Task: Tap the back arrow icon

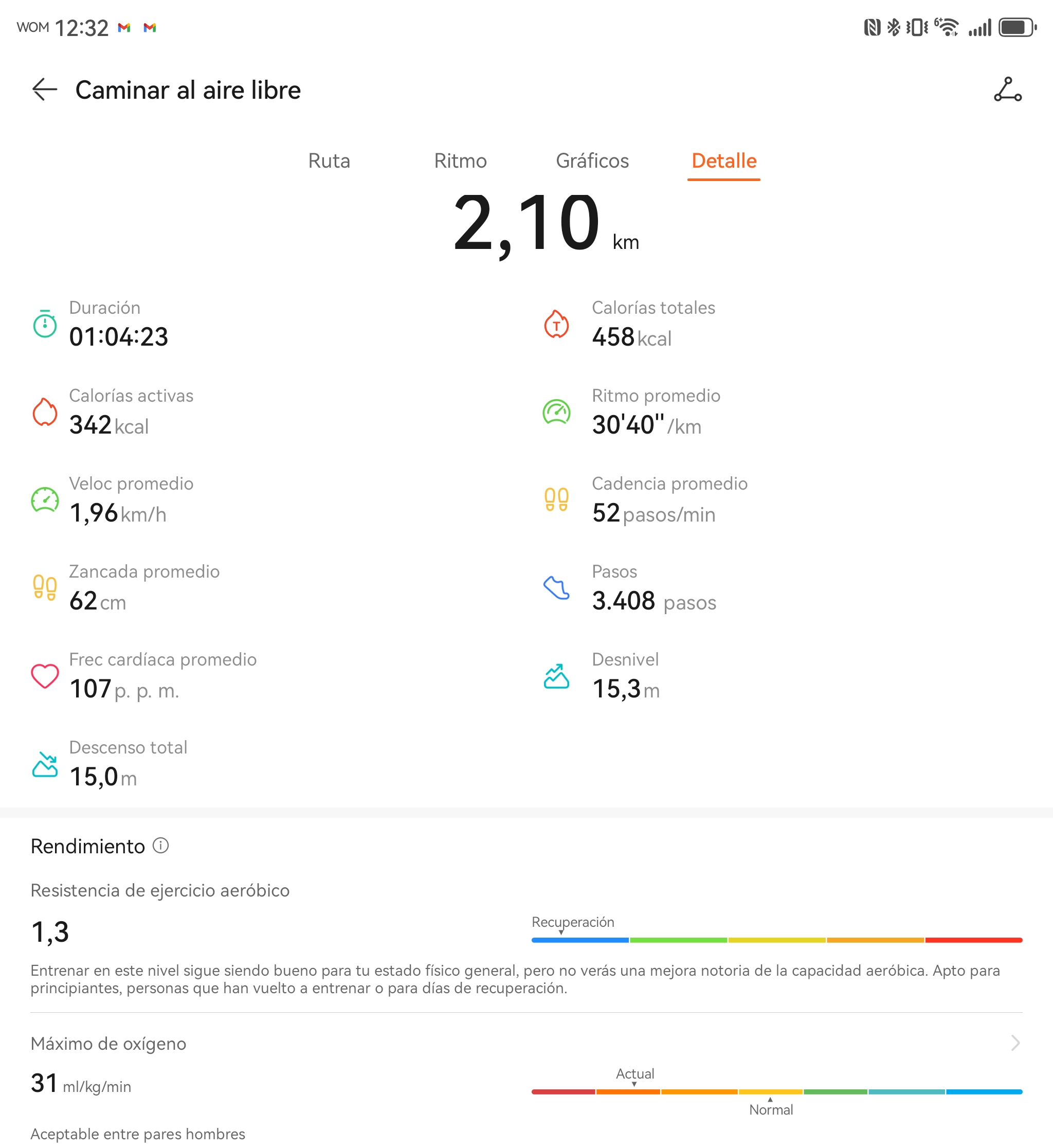Action: [x=44, y=89]
